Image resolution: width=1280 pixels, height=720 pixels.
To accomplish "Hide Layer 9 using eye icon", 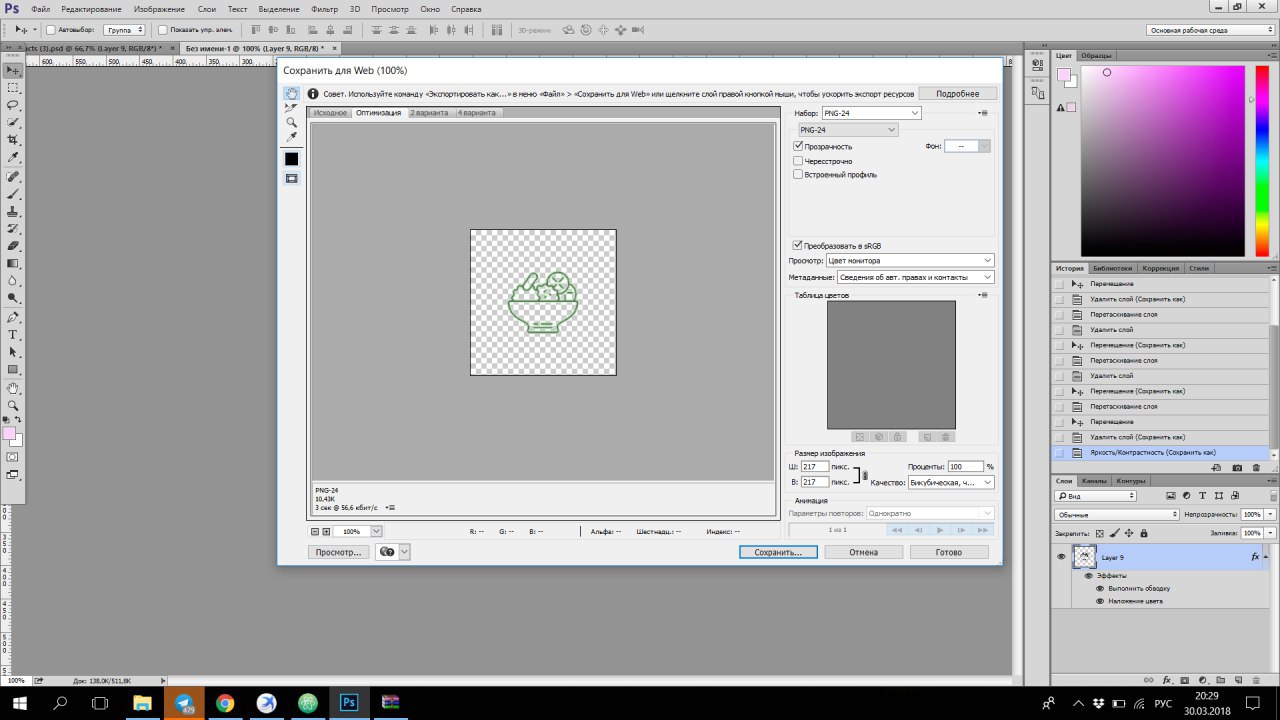I will click(x=1061, y=557).
